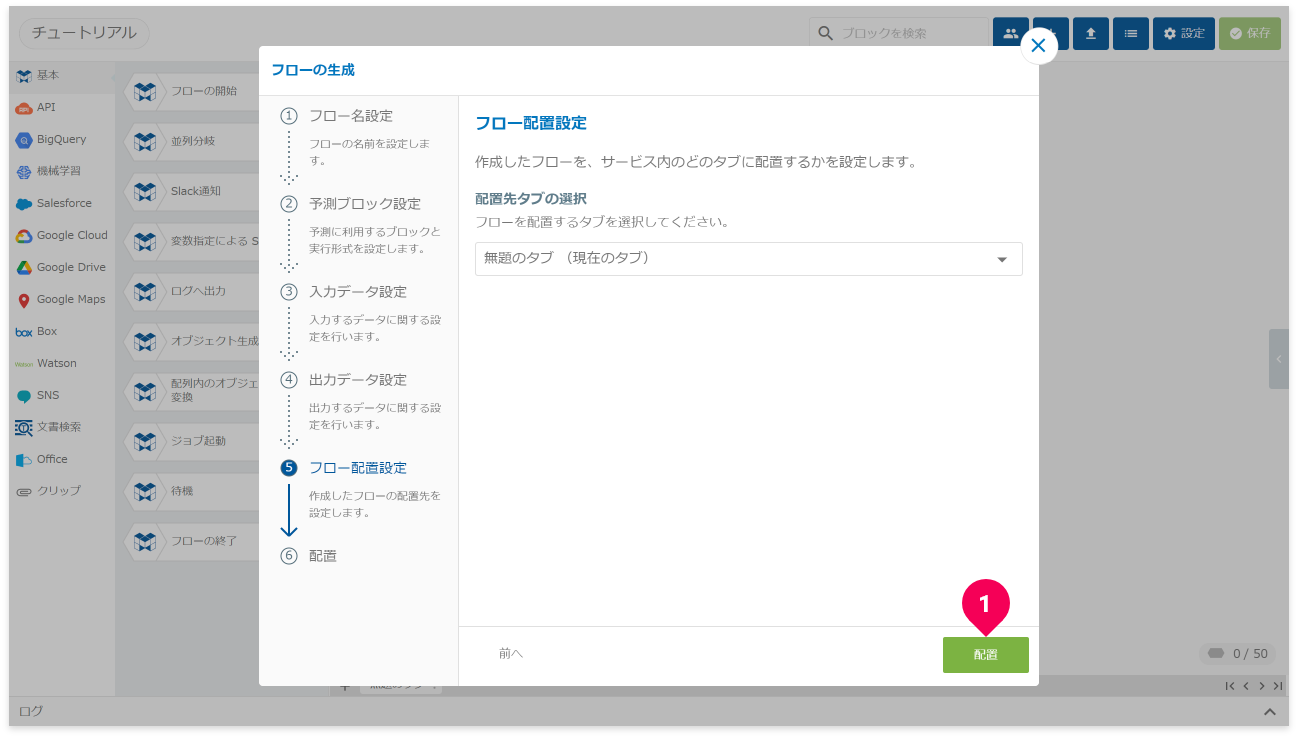Image resolution: width=1298 pixels, height=738 pixels.
Task: Click the ブロックを検索 search field
Action: coord(899,33)
